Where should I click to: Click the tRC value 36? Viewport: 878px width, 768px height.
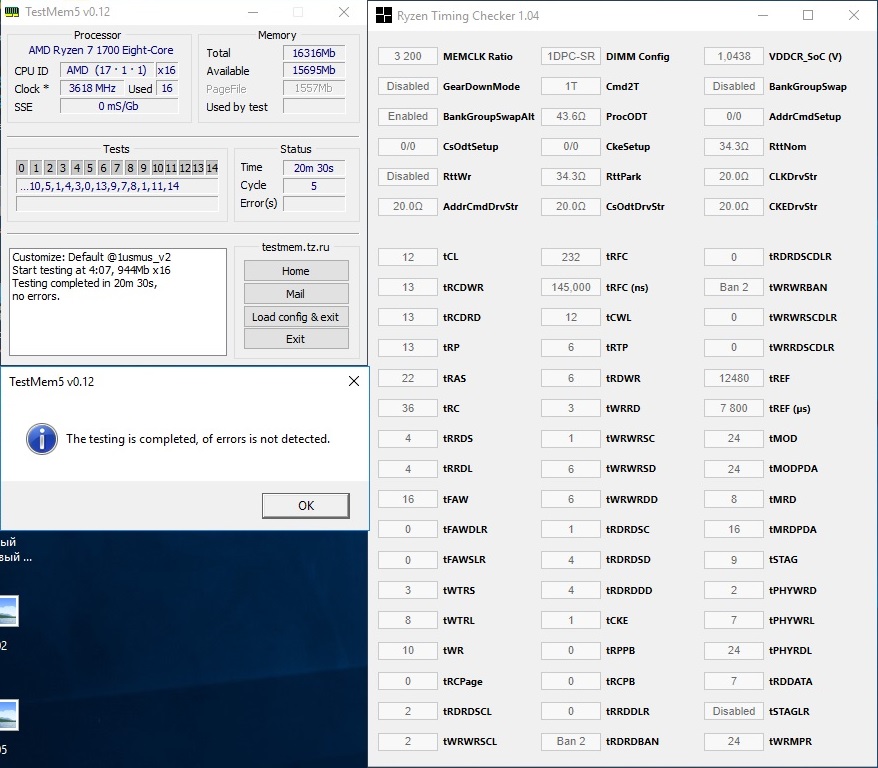pos(408,408)
